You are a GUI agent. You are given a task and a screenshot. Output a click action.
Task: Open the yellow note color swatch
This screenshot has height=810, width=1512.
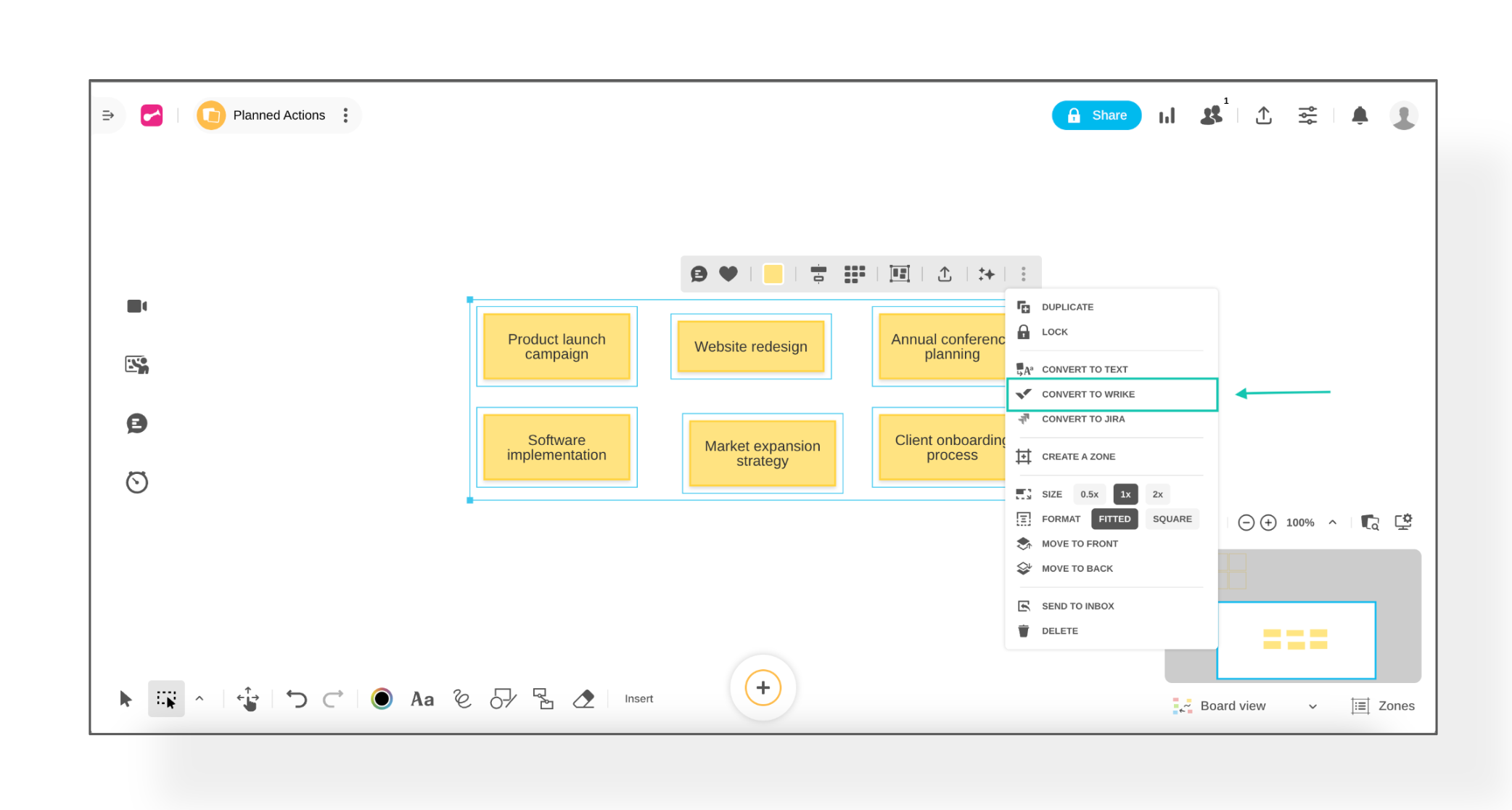[x=773, y=274]
